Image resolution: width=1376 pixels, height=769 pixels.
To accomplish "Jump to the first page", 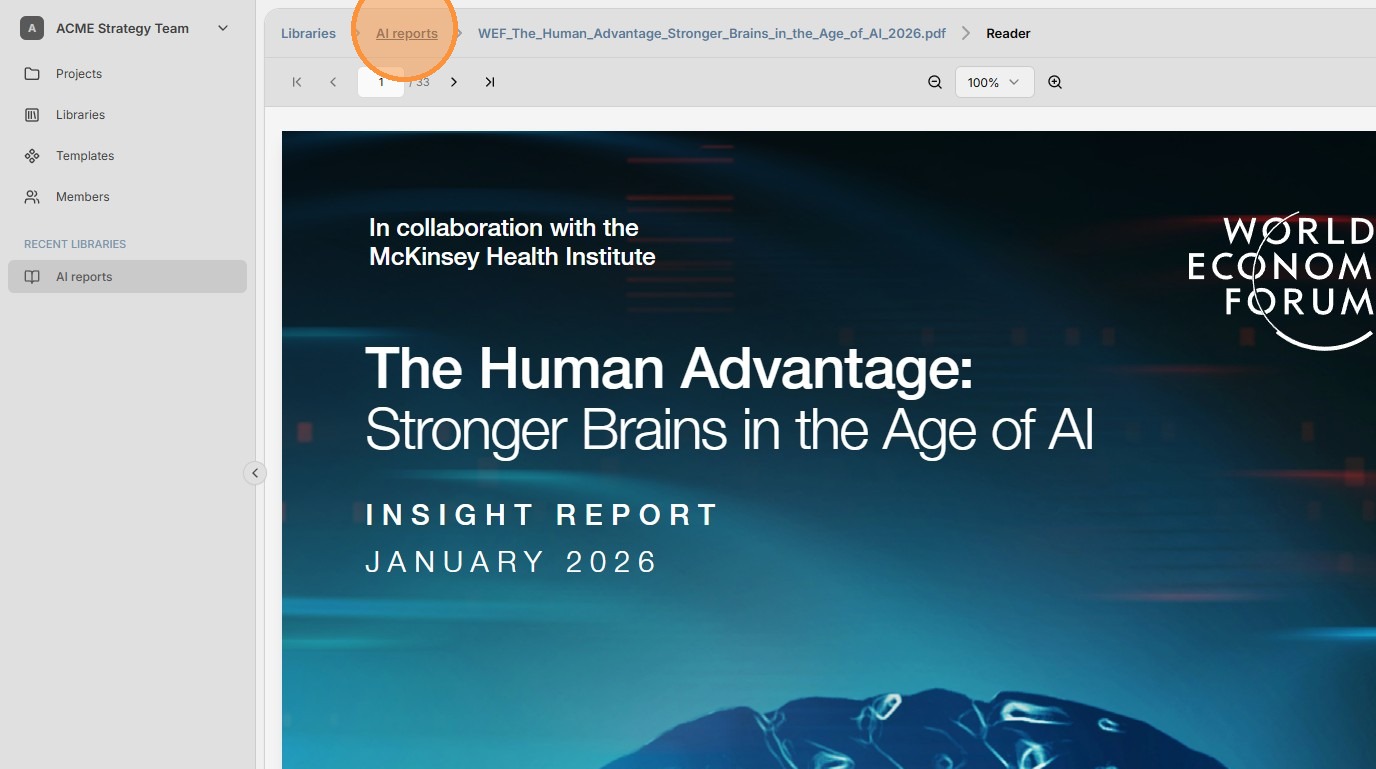I will (297, 82).
